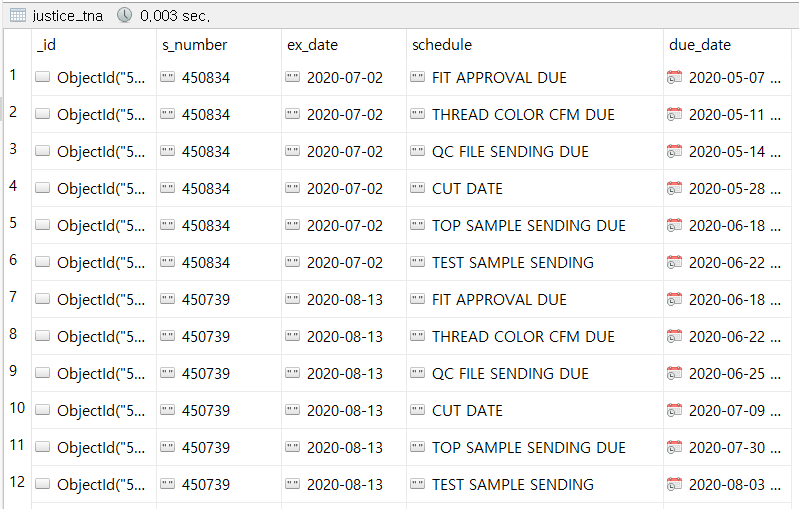The width and height of the screenshot is (799, 509).
Task: Select the TOP SAMPLE SENDING DUE cell in row 11
Action: (528, 448)
